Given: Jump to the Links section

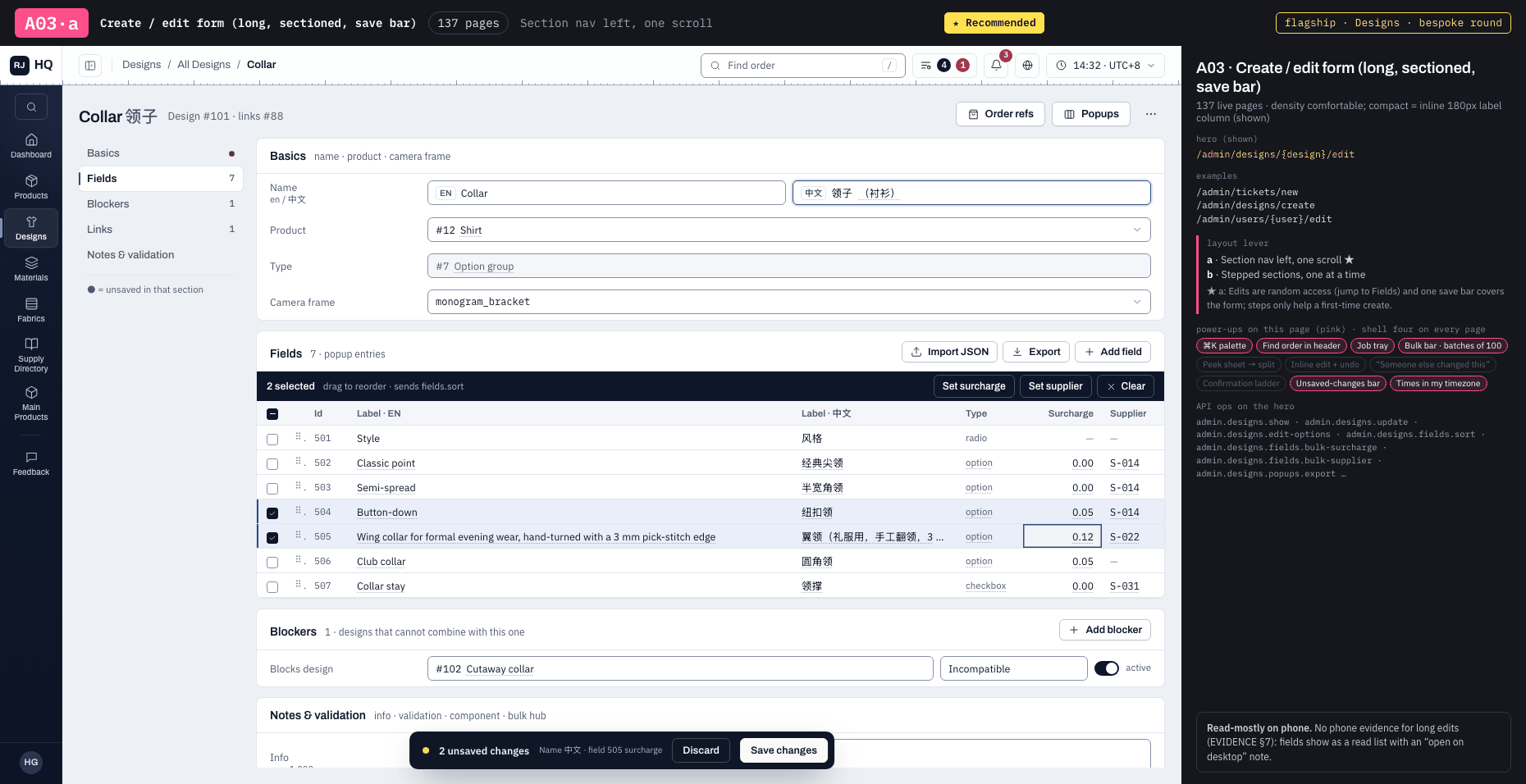Looking at the screenshot, I should [x=161, y=230].
